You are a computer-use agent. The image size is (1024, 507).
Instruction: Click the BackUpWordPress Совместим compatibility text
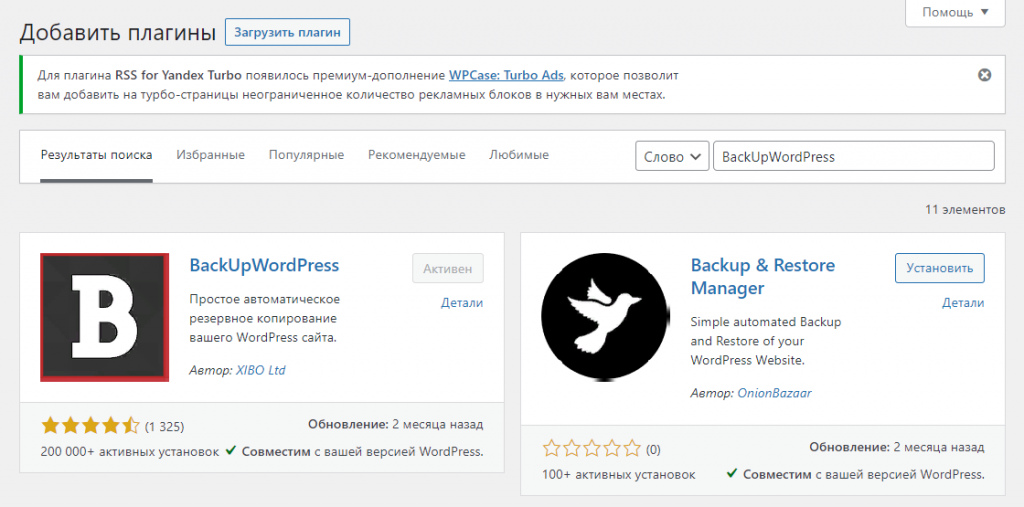tap(355, 451)
